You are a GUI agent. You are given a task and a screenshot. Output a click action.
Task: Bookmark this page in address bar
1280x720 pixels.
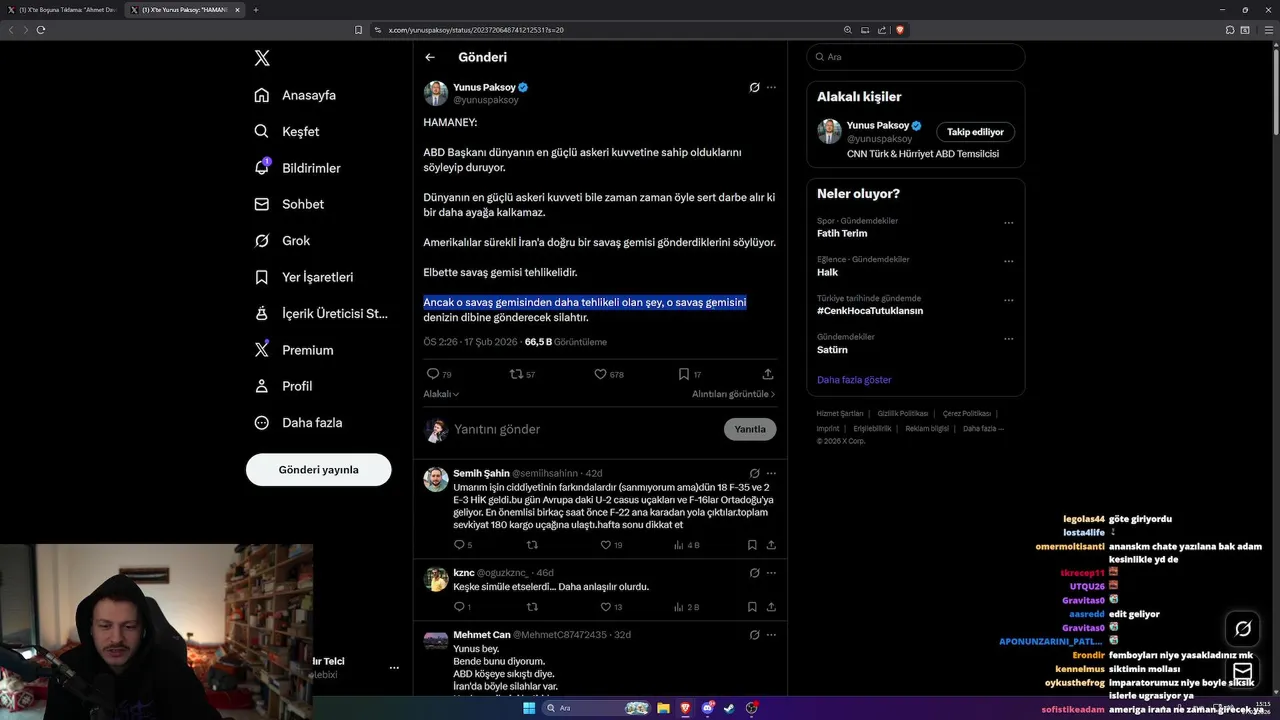point(359,30)
